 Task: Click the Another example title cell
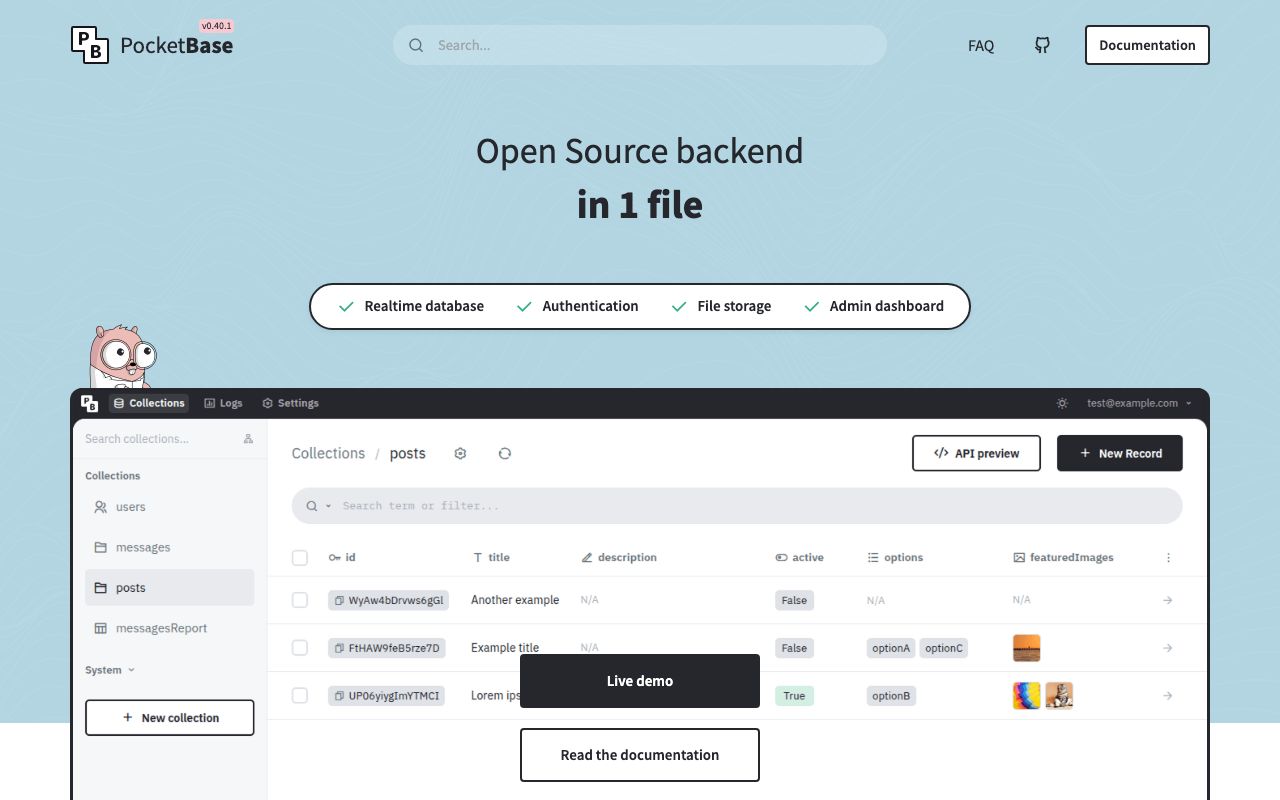pos(515,600)
